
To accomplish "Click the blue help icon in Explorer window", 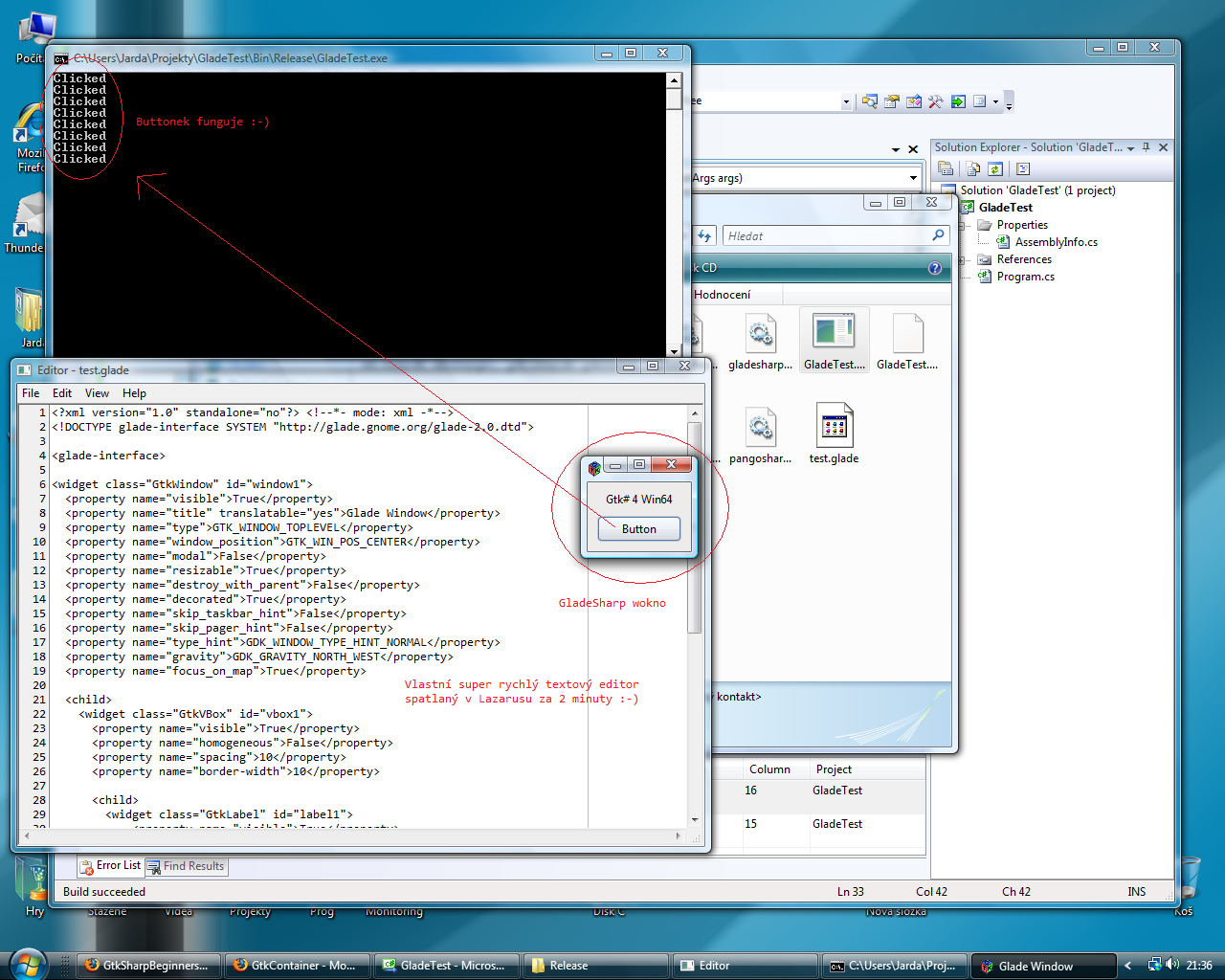I will point(935,268).
